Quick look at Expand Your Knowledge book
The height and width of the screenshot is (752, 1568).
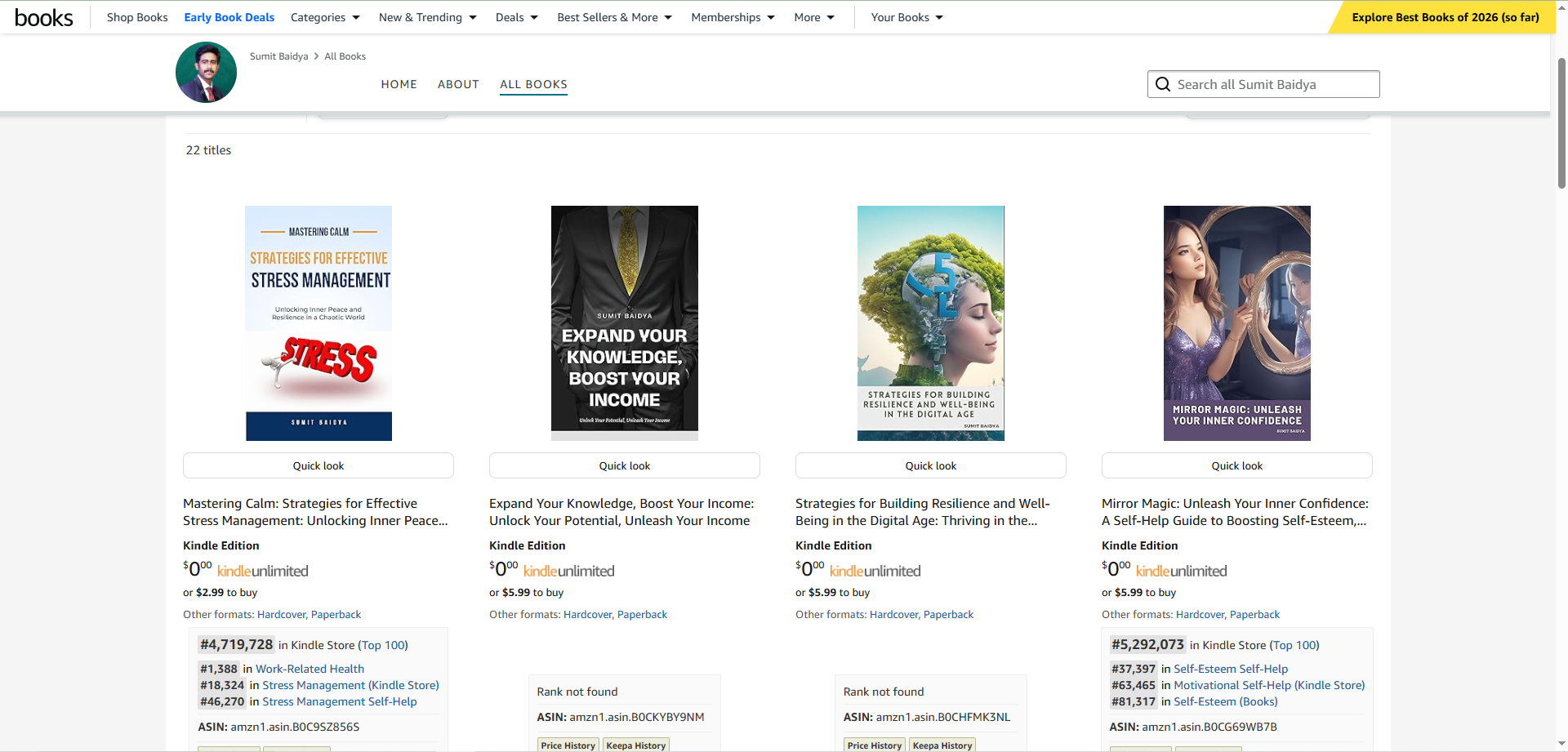coord(625,465)
